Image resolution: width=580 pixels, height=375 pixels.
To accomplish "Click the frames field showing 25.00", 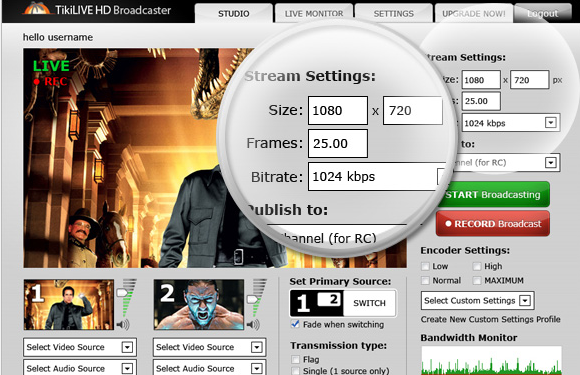I will 481,101.
